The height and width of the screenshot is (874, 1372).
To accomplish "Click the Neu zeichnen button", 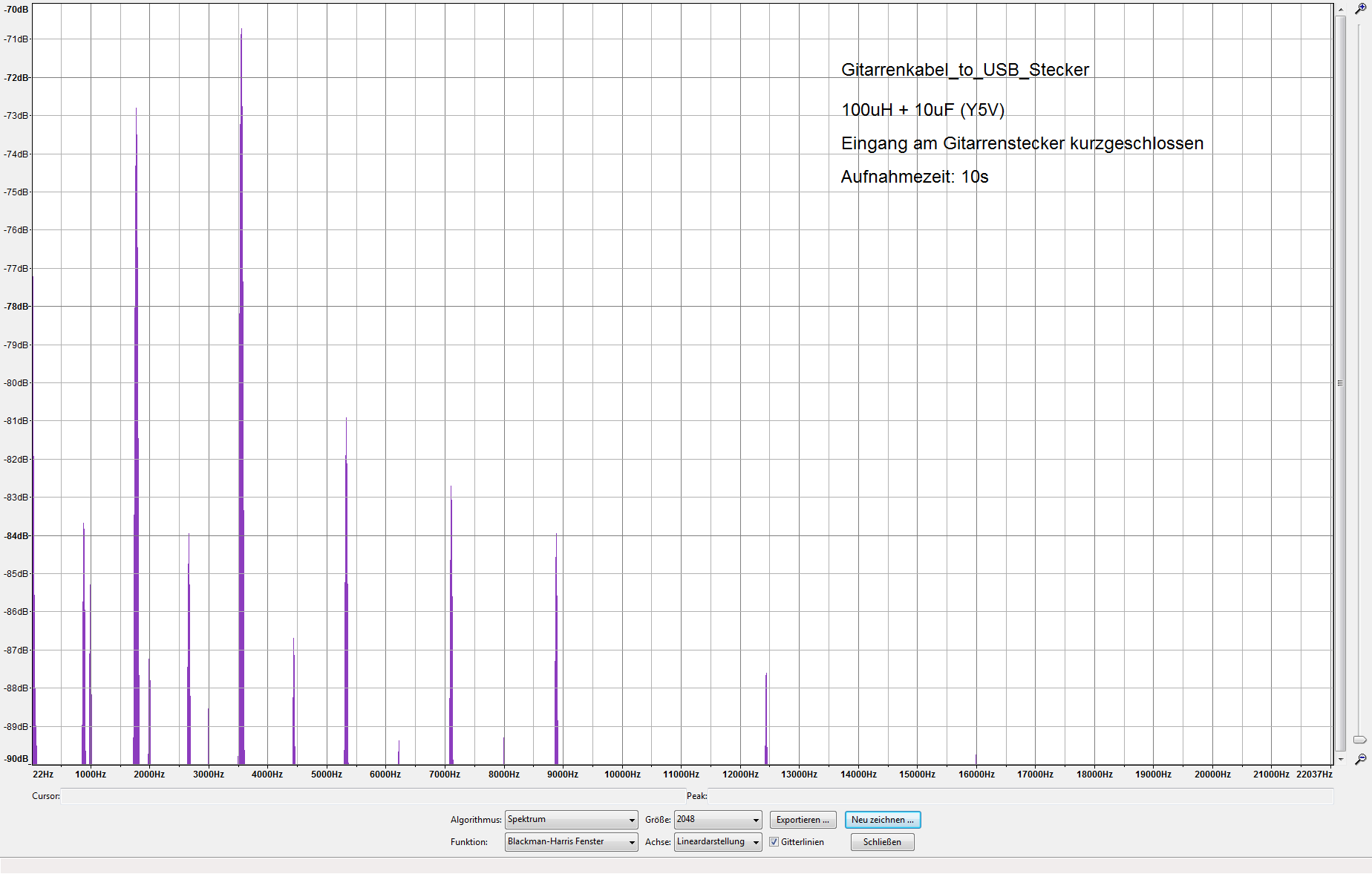I will point(883,820).
